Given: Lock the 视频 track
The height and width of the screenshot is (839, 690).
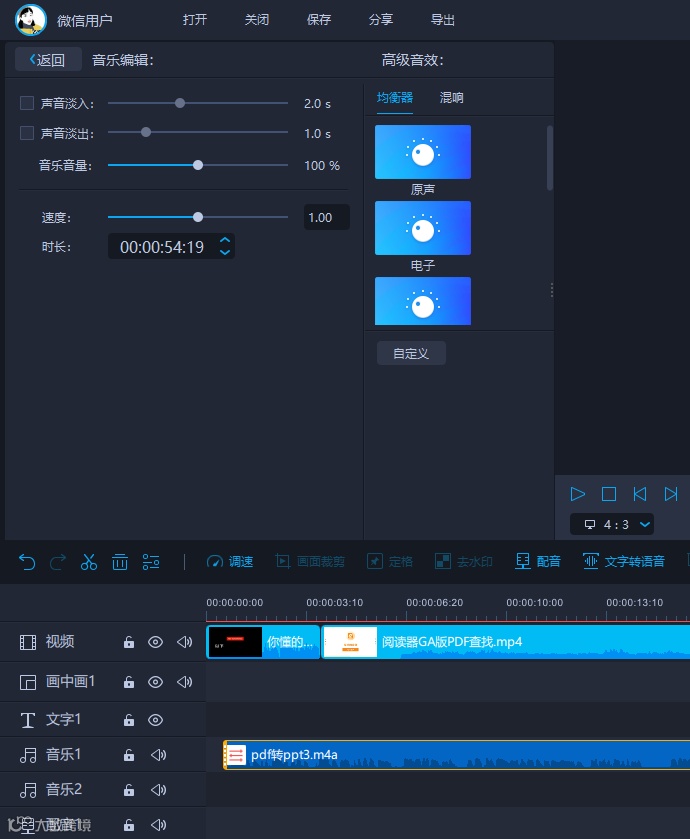Looking at the screenshot, I should click(129, 642).
